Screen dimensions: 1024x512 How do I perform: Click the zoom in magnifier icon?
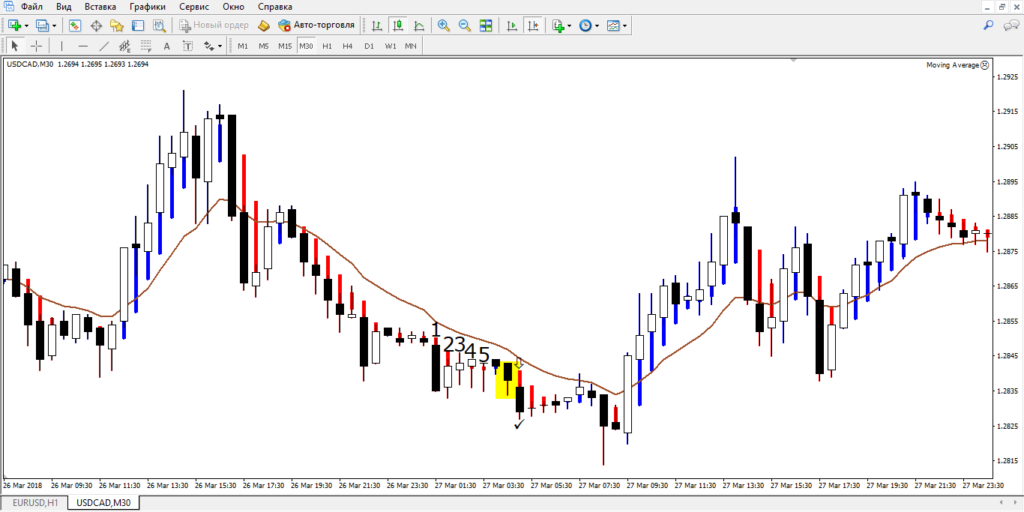443,25
